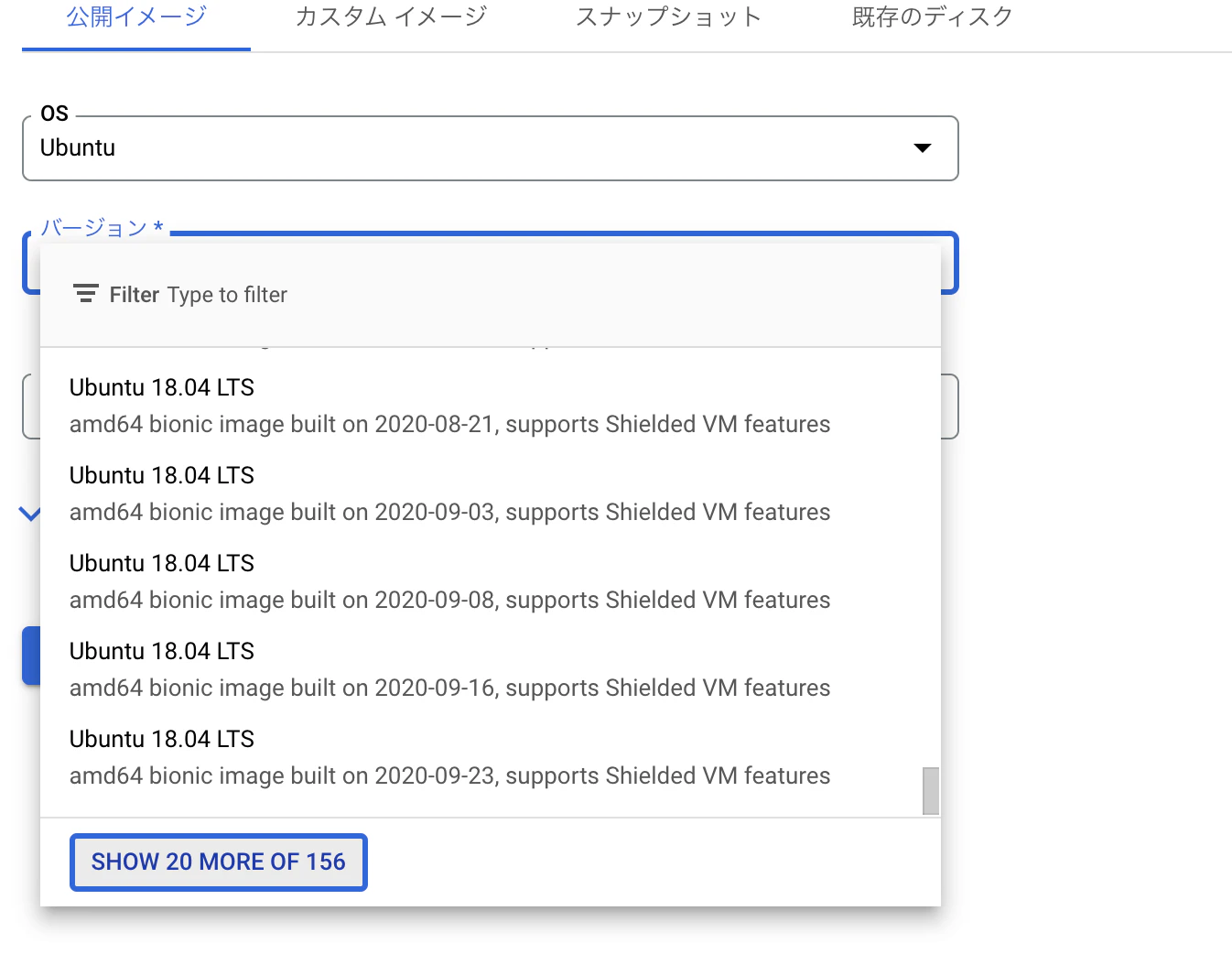Click the OS dropdown arrow
The width and height of the screenshot is (1232, 965).
point(923,148)
